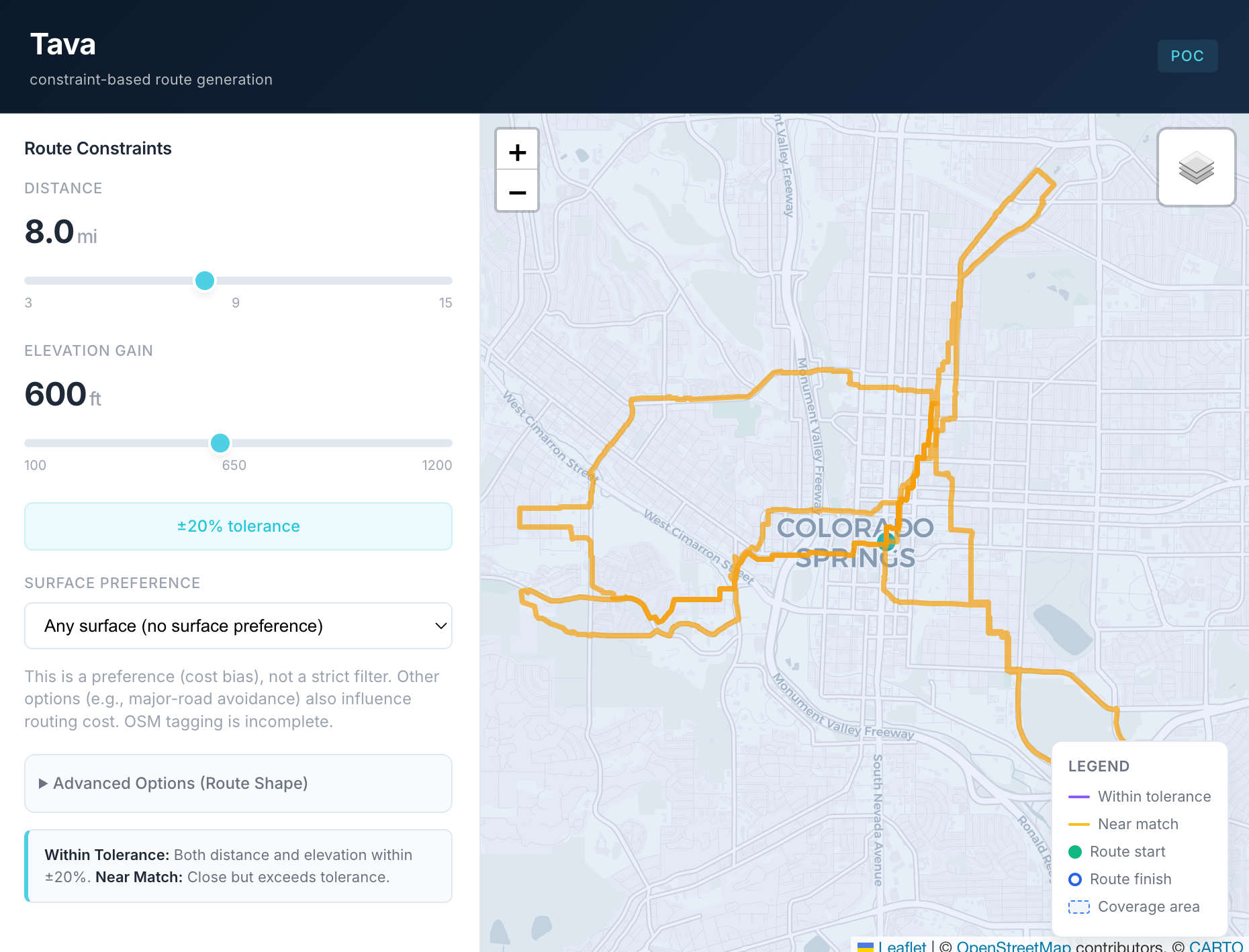
Task: Click the Near match line sample in the legend
Action: [x=1079, y=824]
